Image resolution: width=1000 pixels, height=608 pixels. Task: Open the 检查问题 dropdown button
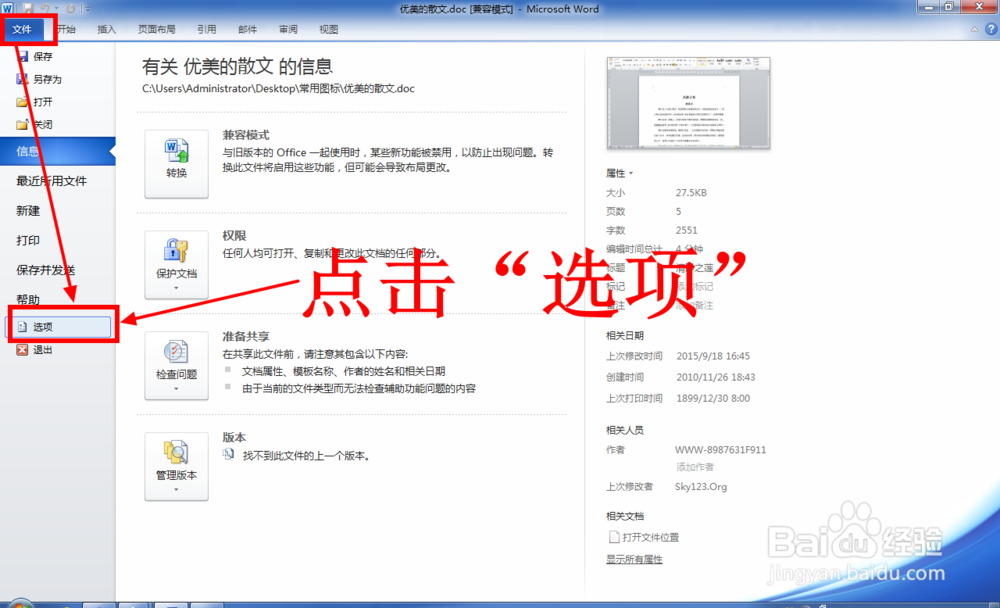coord(177,365)
